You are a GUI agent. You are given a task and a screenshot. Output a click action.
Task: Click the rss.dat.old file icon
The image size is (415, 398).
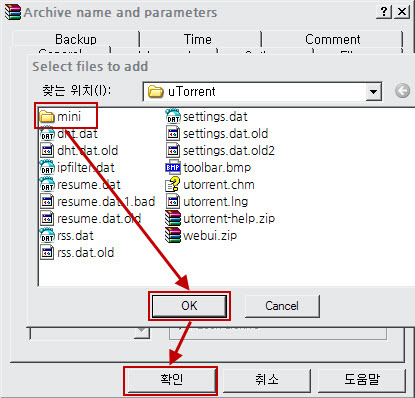(47, 253)
